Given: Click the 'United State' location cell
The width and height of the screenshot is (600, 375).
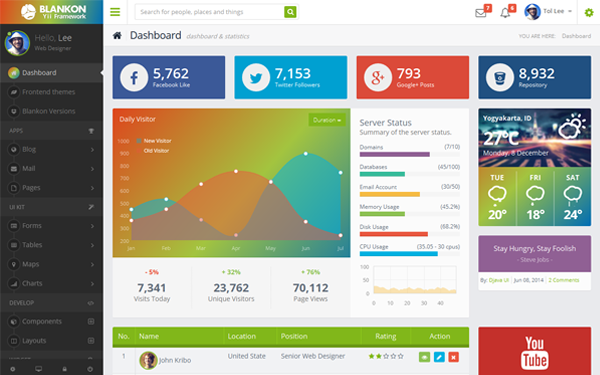Looking at the screenshot, I should (246, 356).
